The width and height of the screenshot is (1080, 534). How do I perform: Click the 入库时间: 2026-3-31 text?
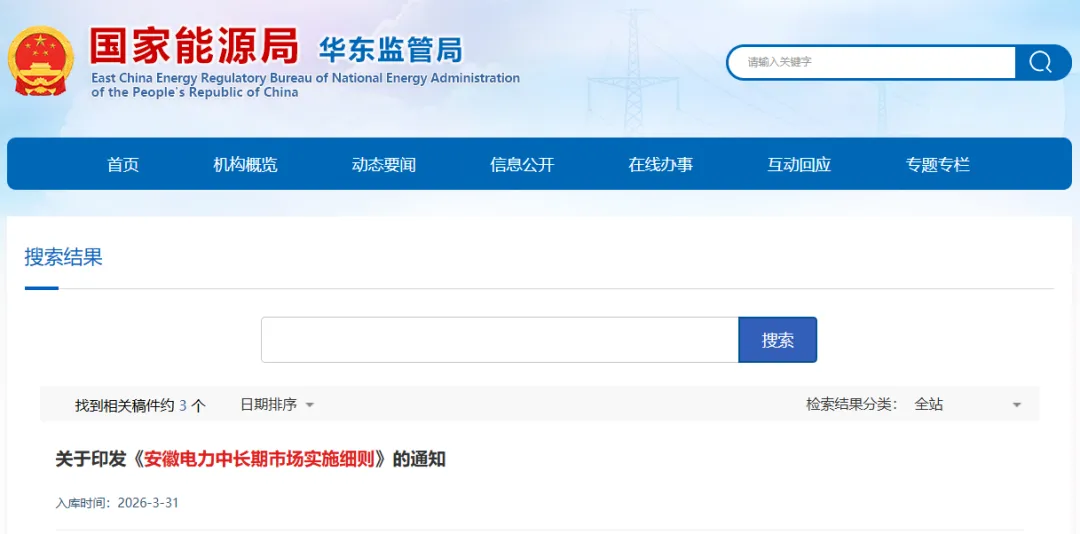pyautogui.click(x=117, y=503)
